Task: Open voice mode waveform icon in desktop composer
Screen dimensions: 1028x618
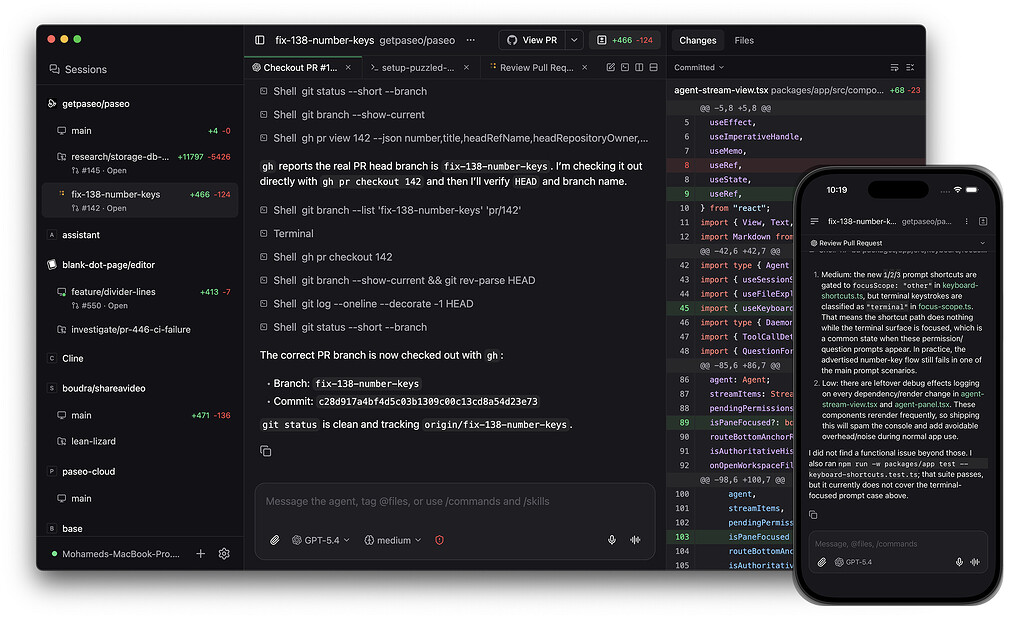Action: (x=635, y=540)
